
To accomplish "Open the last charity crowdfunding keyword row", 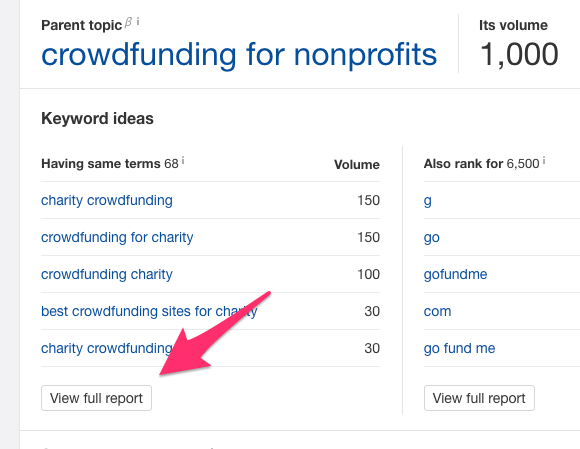I will point(107,348).
